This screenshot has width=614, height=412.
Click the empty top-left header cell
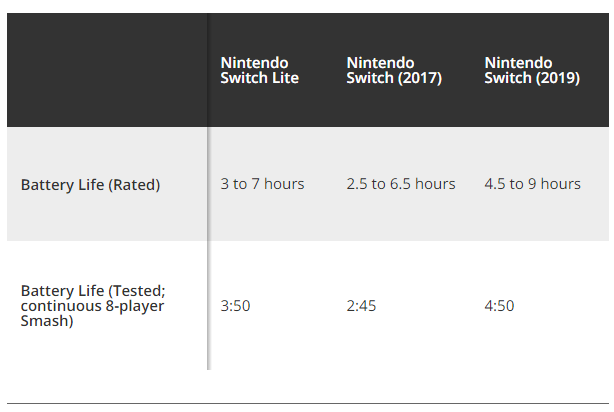click(x=107, y=70)
